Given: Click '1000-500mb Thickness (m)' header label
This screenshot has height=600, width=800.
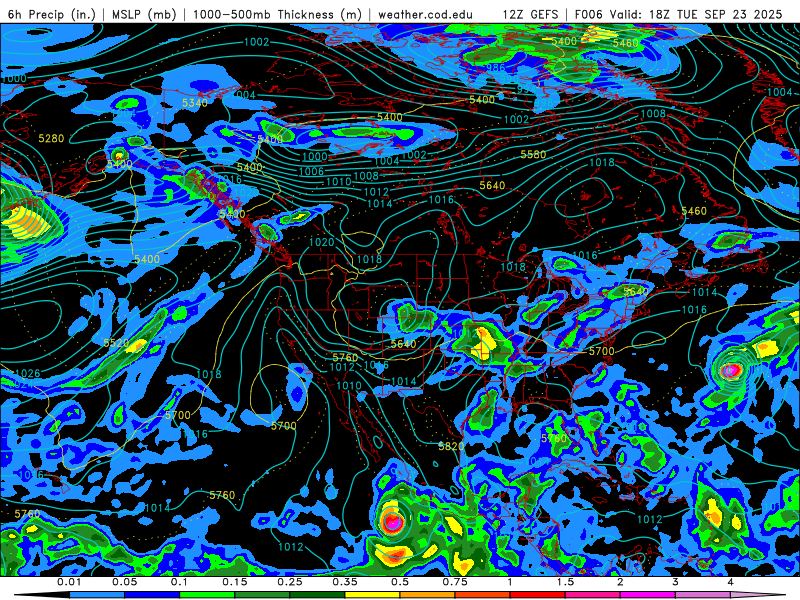Looking at the screenshot, I should 277,14.
